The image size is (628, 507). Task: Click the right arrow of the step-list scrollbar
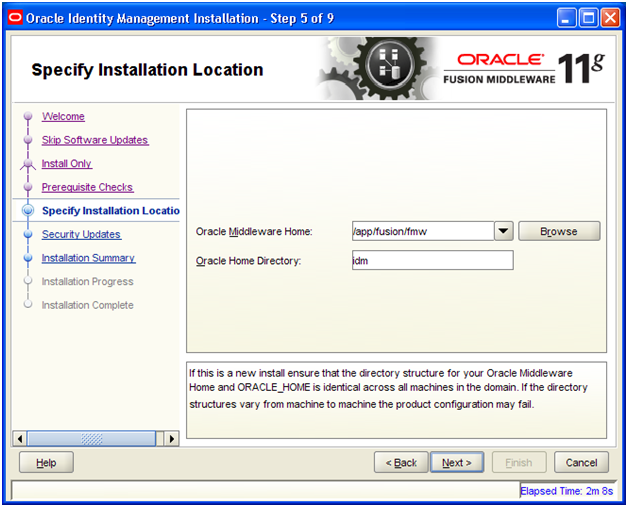172,439
